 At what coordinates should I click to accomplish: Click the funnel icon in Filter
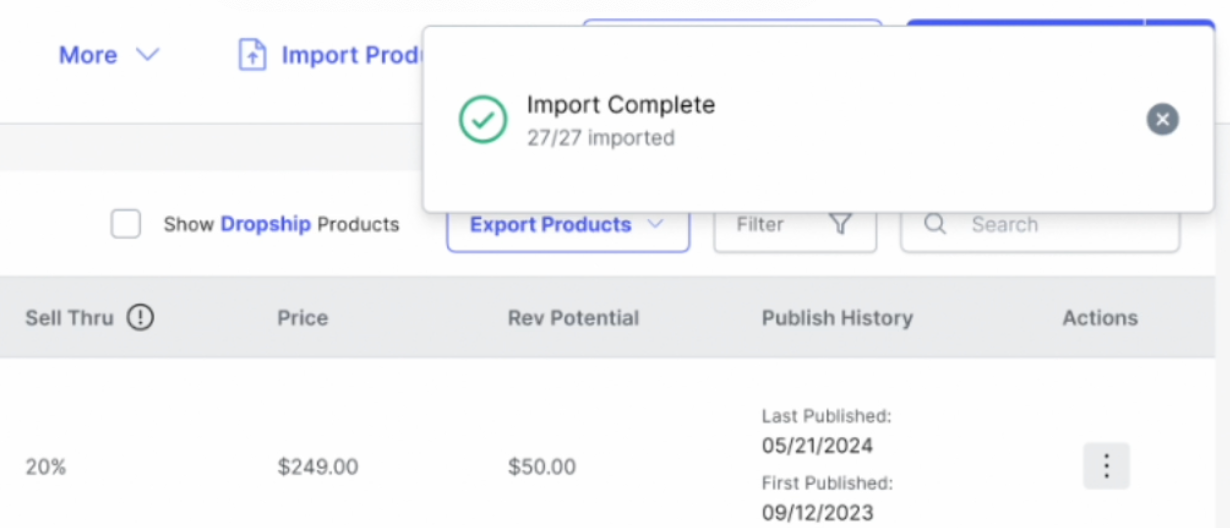pos(840,225)
